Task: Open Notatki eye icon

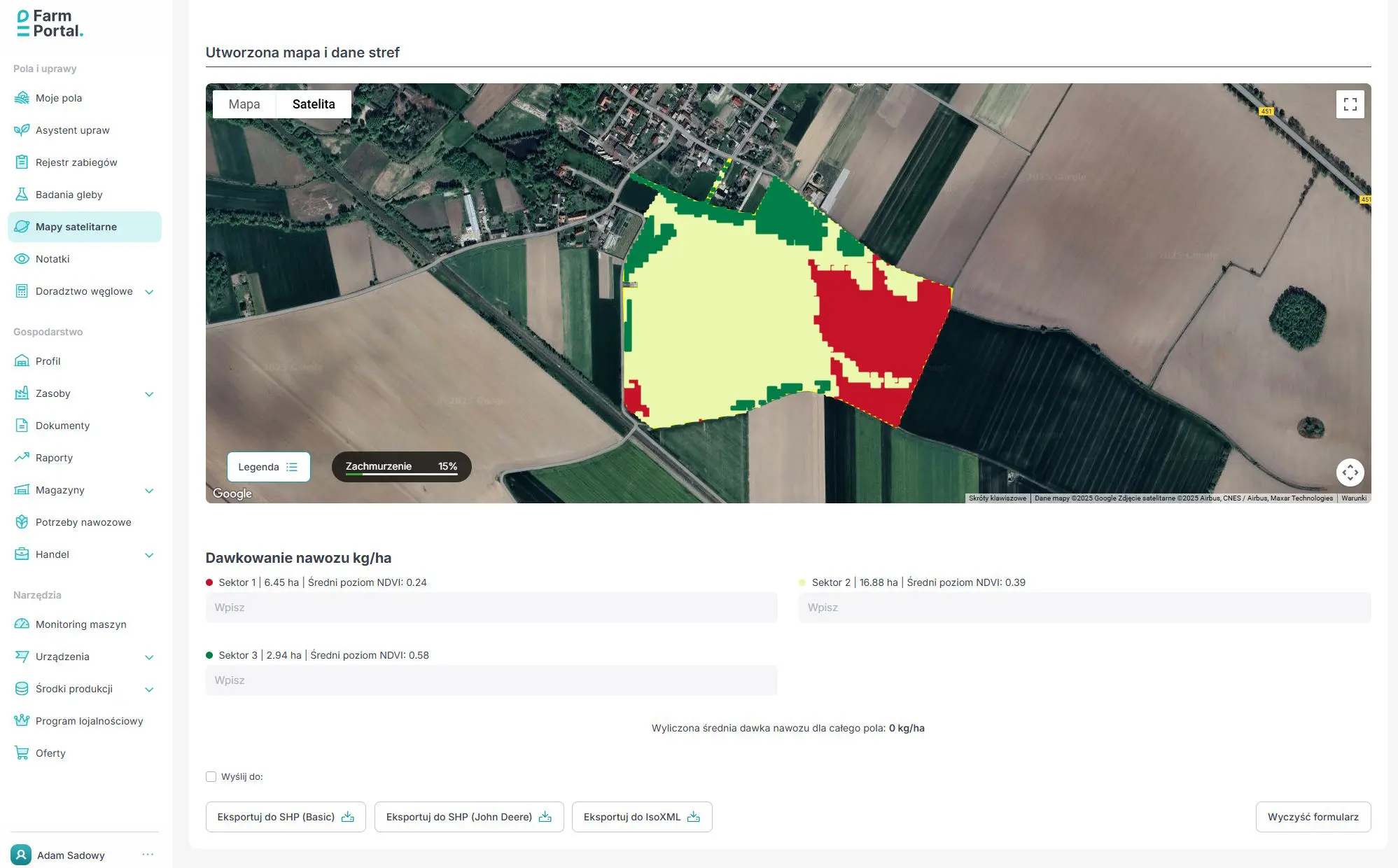Action: [22, 259]
